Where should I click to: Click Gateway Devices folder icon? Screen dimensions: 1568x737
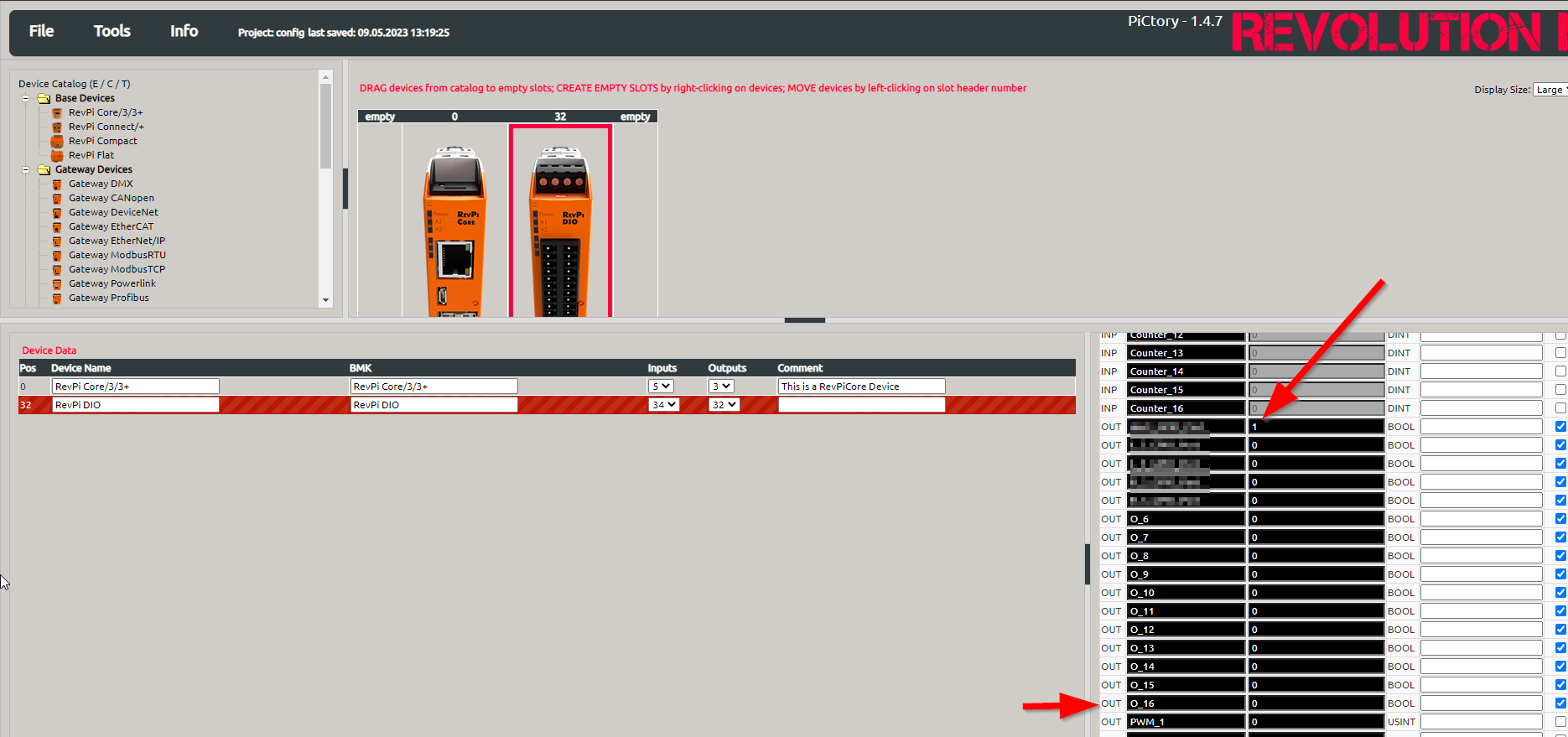click(44, 169)
